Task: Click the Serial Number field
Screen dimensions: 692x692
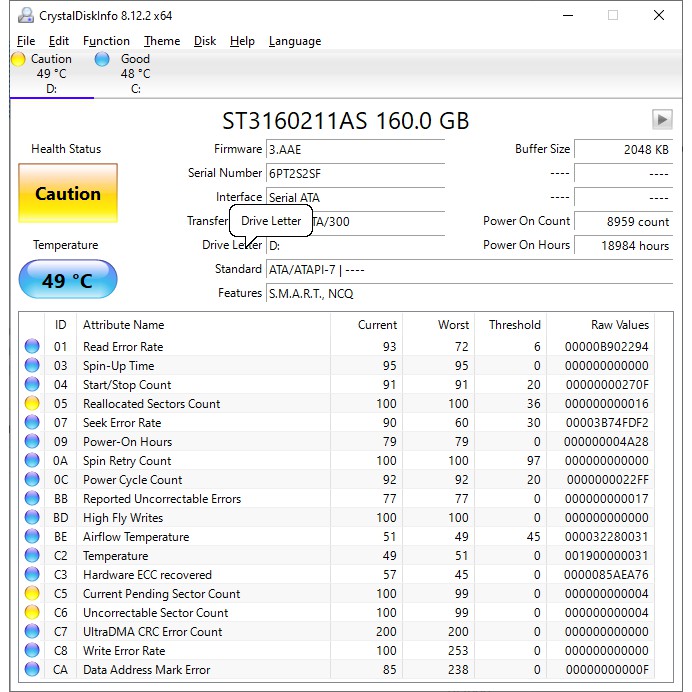Action: (354, 173)
